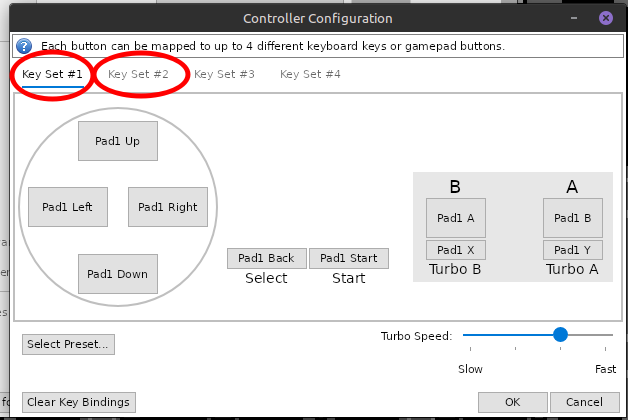Image resolution: width=628 pixels, height=420 pixels.
Task: Edit Turbo A mapping Pad1 Y
Action: [573, 250]
